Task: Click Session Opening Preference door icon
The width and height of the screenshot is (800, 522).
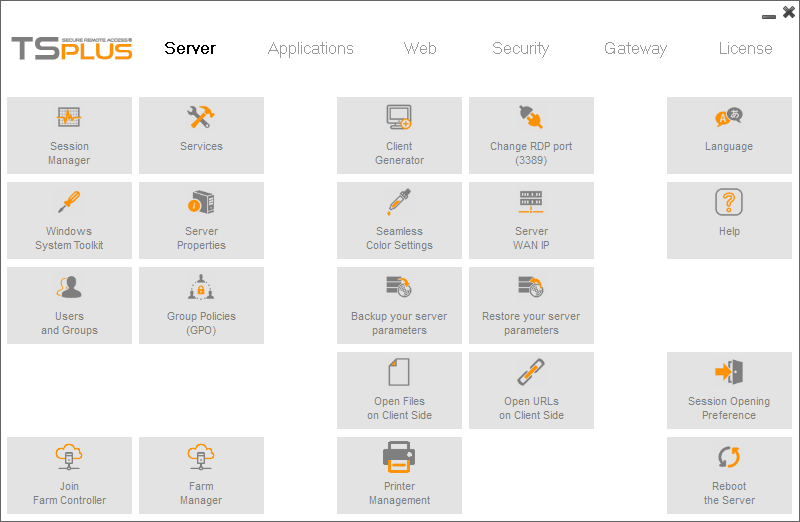Action: tap(729, 372)
